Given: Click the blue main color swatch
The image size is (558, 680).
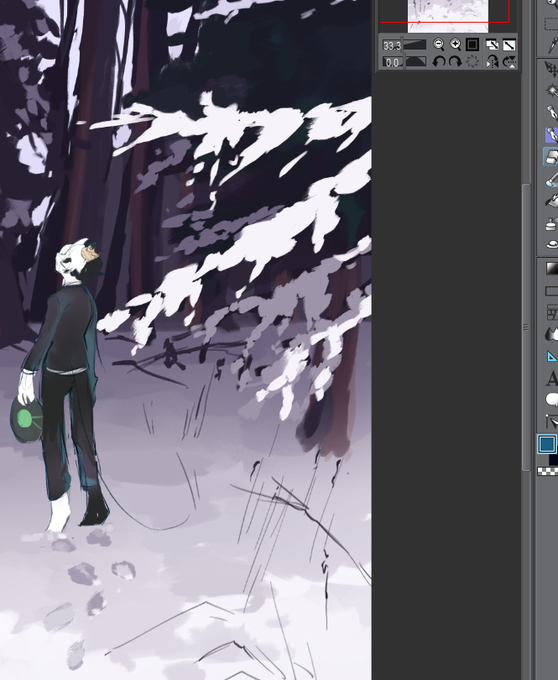Looking at the screenshot, I should [x=547, y=444].
